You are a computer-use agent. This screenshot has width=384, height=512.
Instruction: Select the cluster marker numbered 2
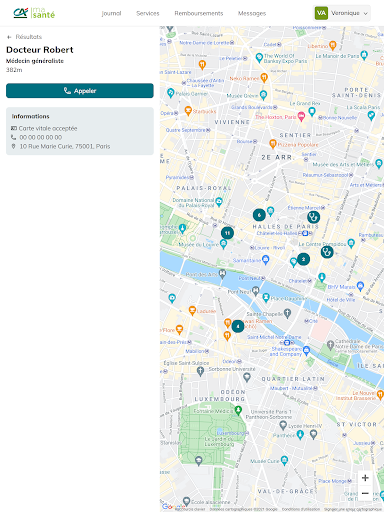point(303,259)
